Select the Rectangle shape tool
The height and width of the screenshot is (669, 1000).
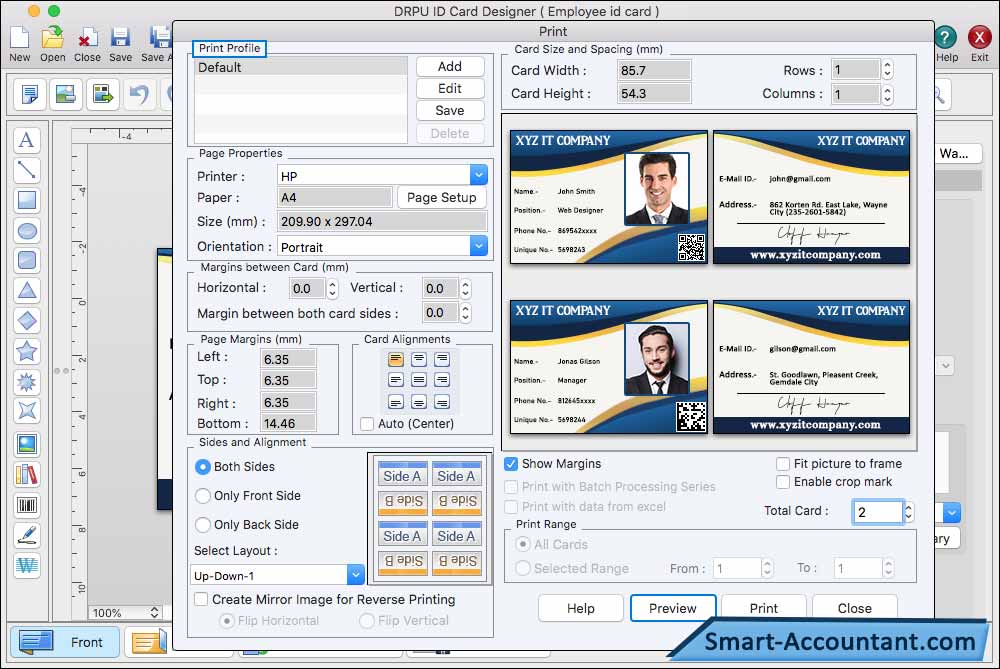[x=27, y=200]
